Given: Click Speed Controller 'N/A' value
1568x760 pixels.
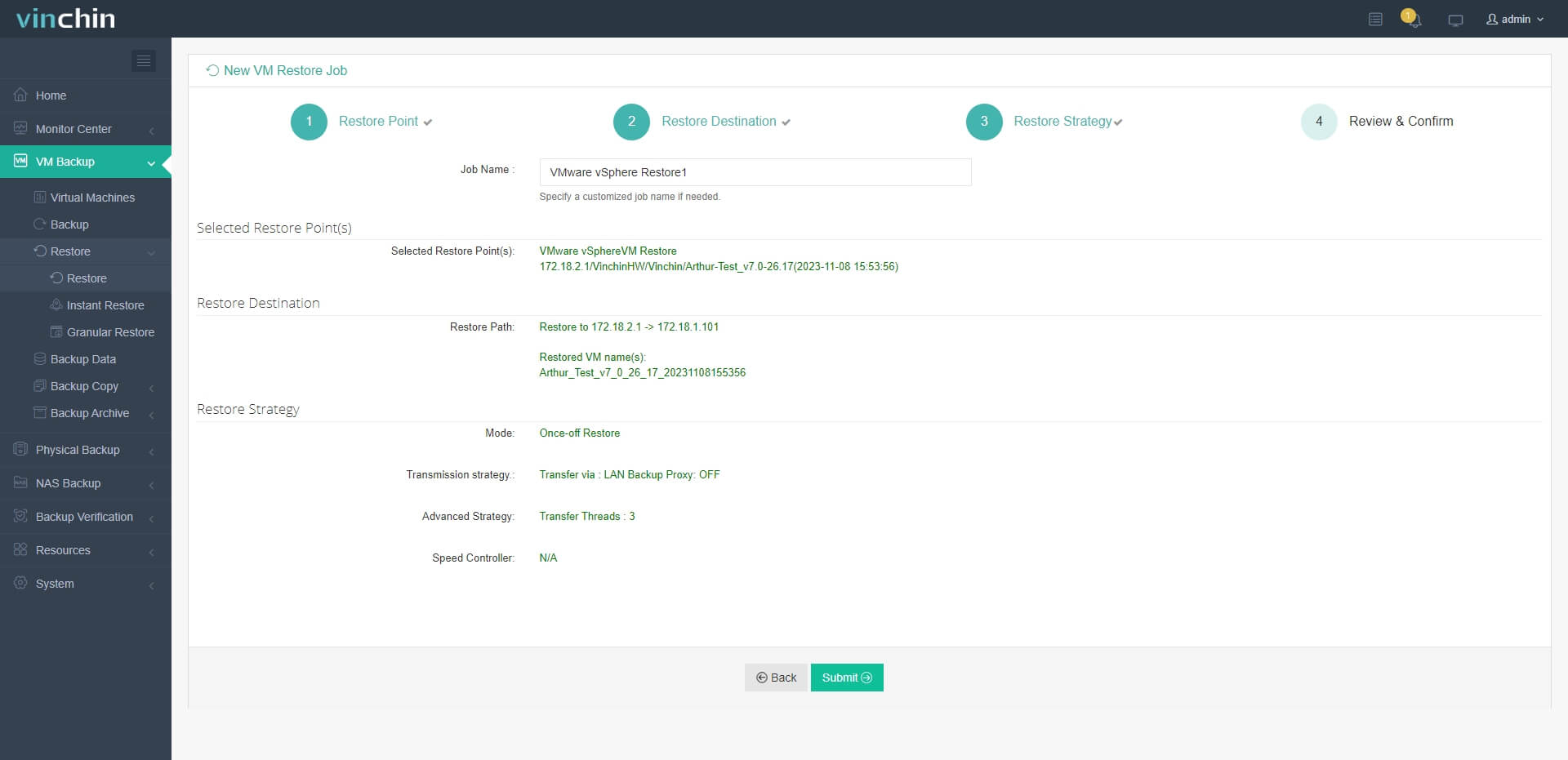Looking at the screenshot, I should pos(548,558).
